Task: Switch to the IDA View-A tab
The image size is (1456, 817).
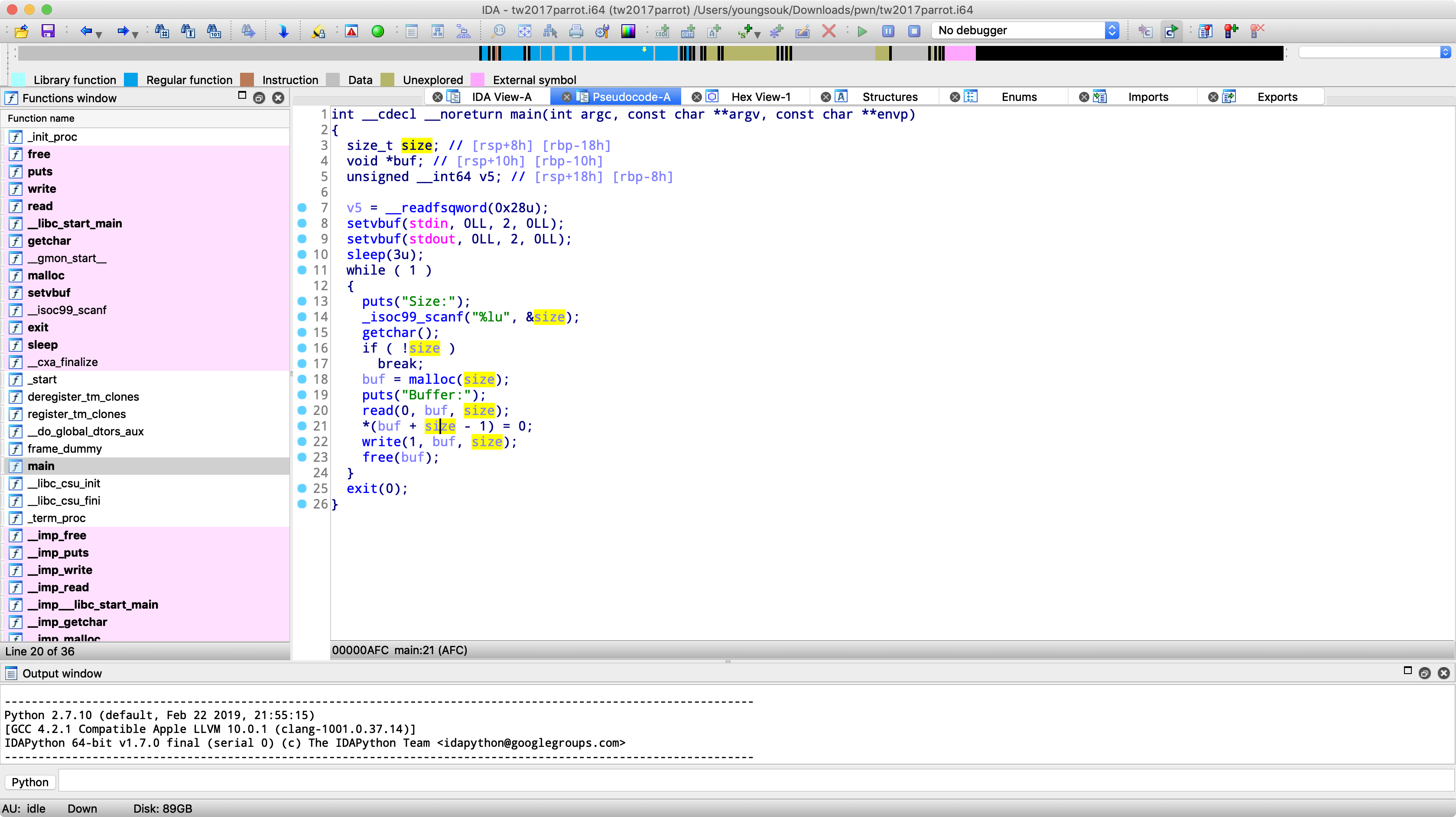Action: click(501, 97)
